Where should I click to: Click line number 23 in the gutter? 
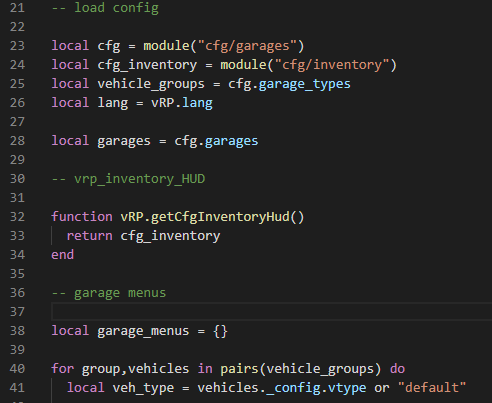[x=17, y=46]
